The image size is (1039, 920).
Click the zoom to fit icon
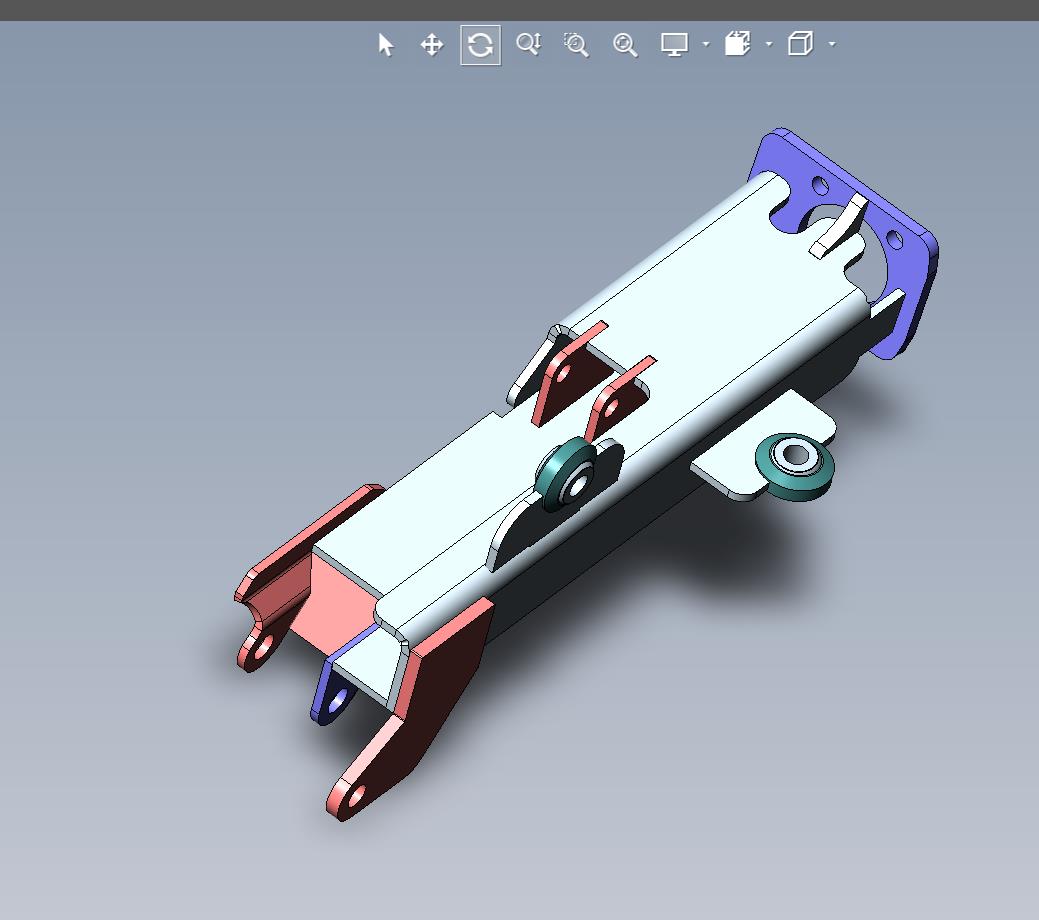(625, 44)
